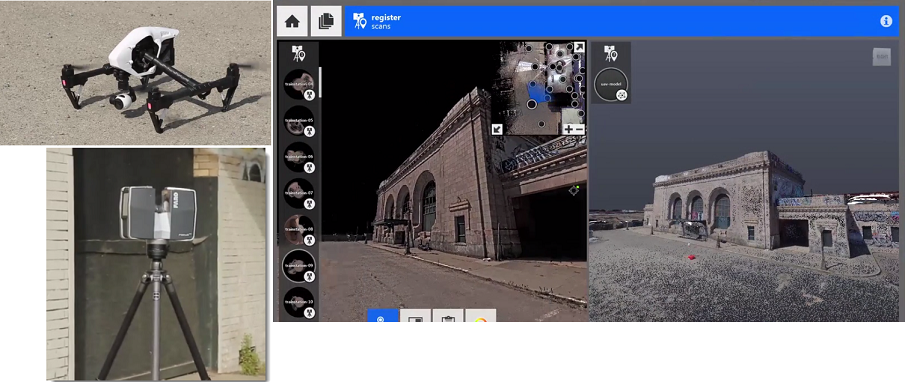
Task: Zoom in the minimap with plus
Action: tap(569, 129)
